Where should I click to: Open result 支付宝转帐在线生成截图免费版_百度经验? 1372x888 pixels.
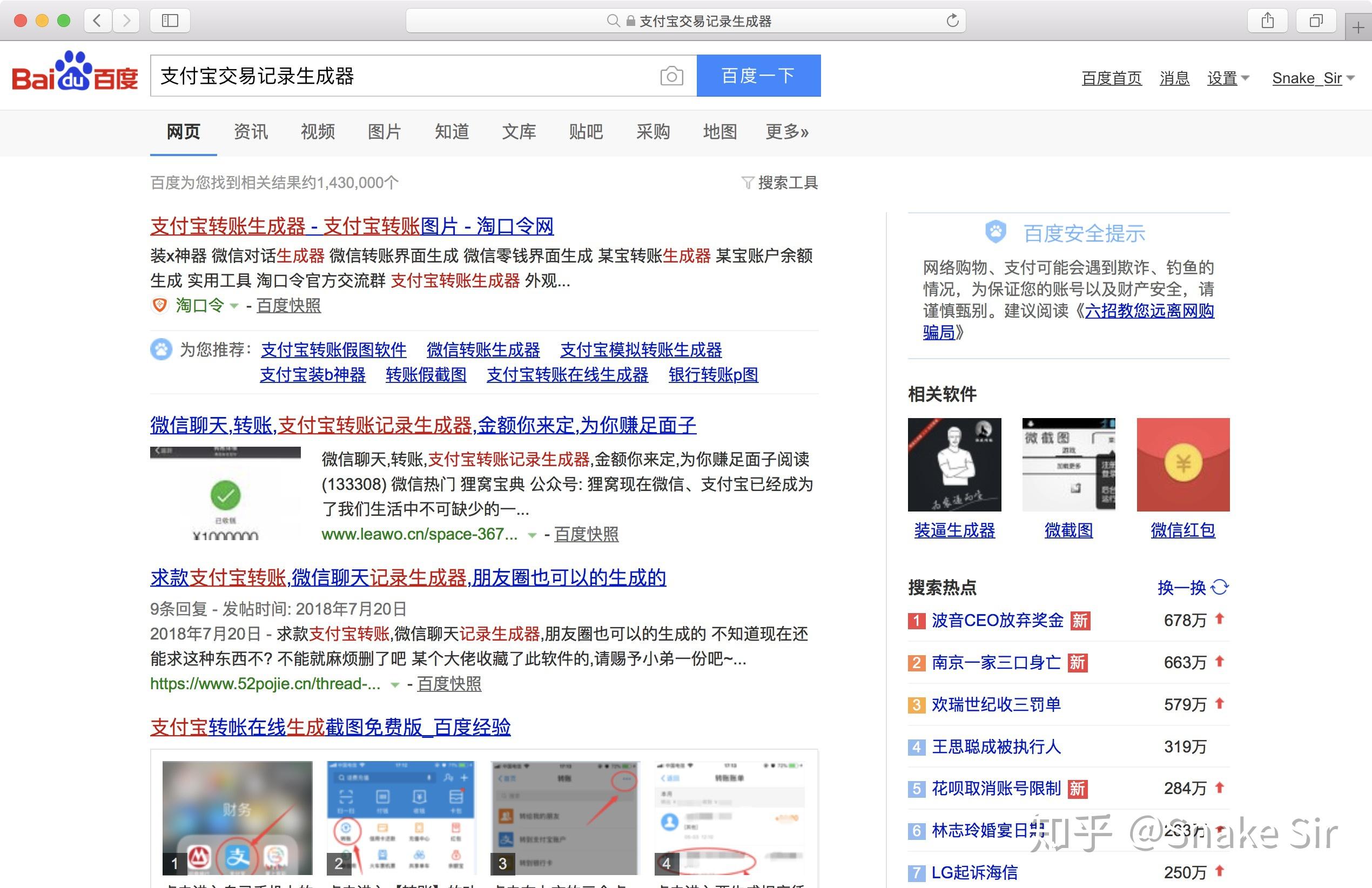(331, 726)
